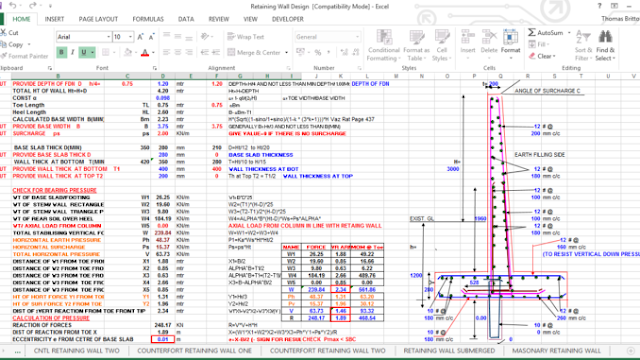Viewport: 640px width, 360px height.
Task: Toggle Italic formatting
Action: click(x=73, y=52)
